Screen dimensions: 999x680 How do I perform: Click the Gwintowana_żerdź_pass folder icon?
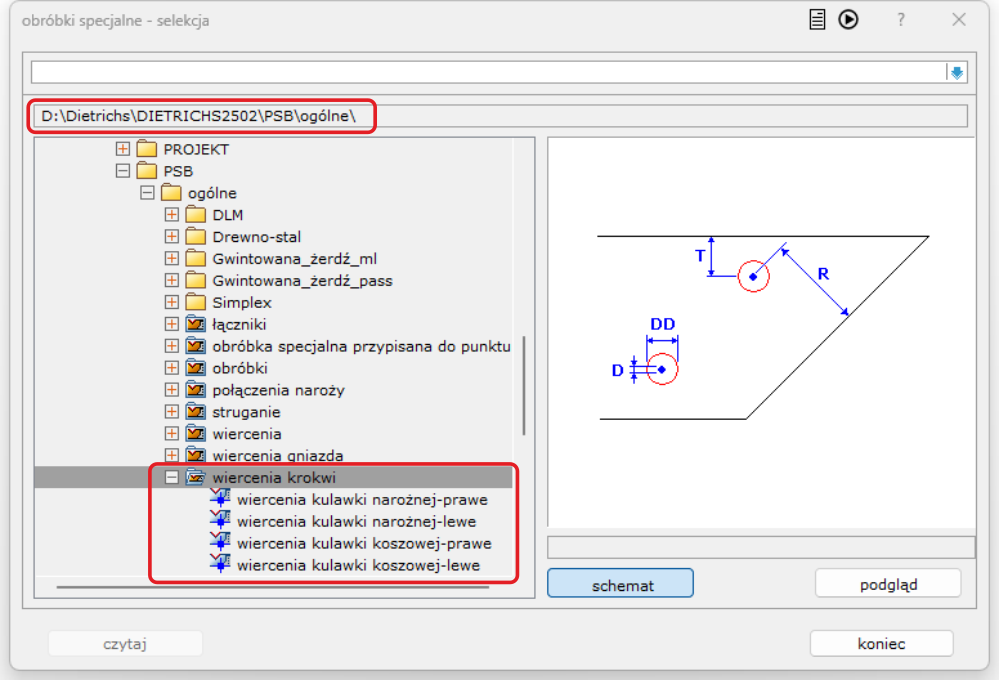(x=196, y=280)
